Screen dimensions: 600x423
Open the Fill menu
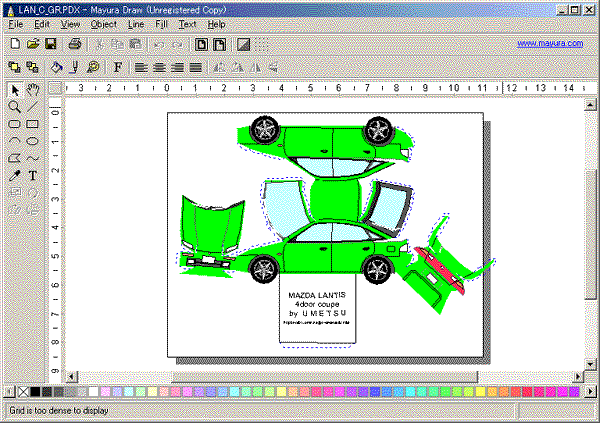tap(161, 24)
